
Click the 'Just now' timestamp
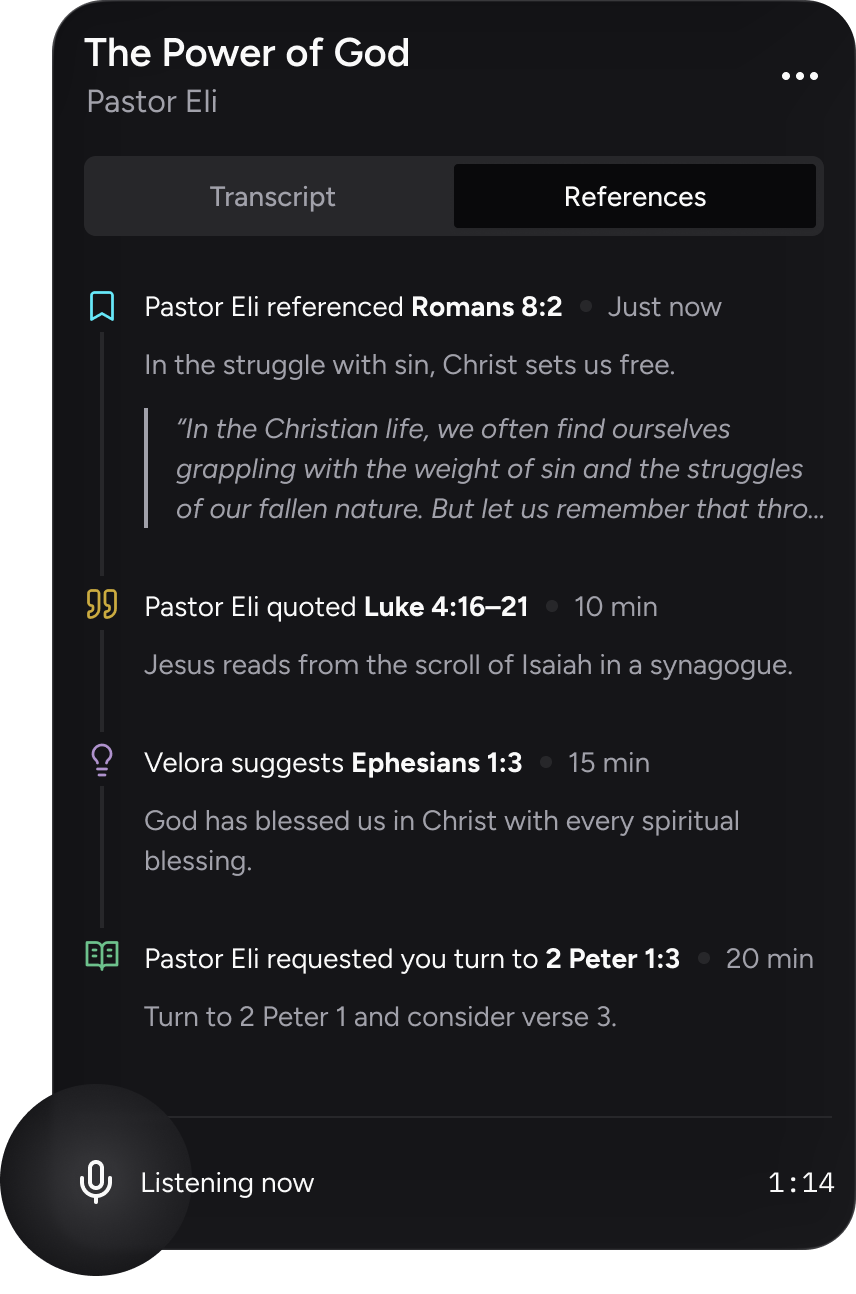point(664,307)
